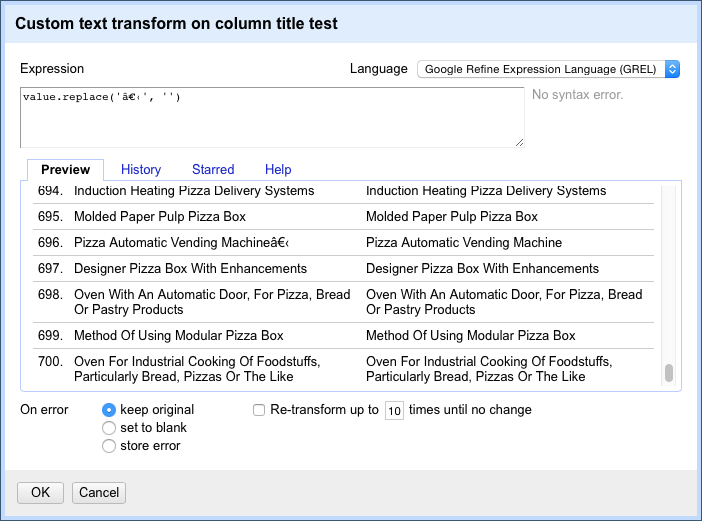Select the set to blank option
Viewport: 702px width, 521px height.
click(x=109, y=428)
